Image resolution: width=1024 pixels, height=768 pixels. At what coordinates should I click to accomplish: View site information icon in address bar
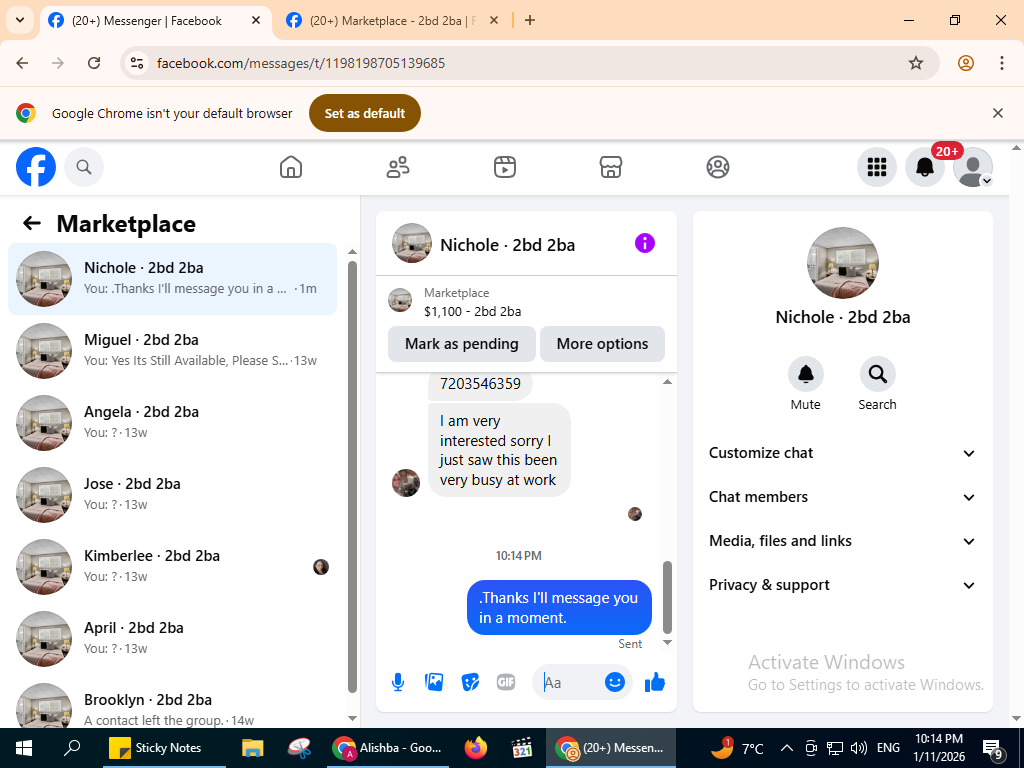coord(136,63)
